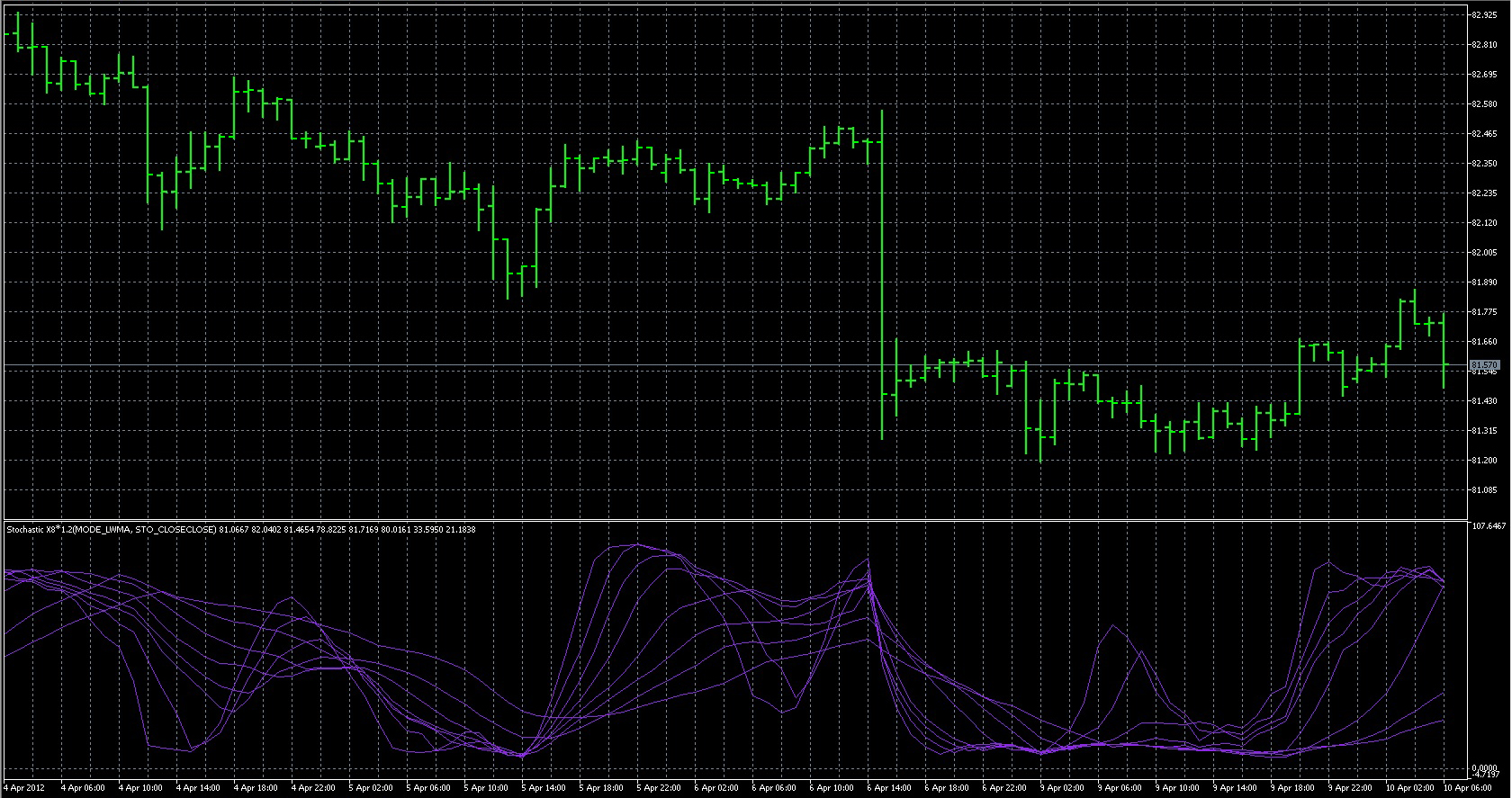Viewport: 1512px width, 798px height.
Task: Click the 4 Apr 2012 date label
Action: coord(24,788)
